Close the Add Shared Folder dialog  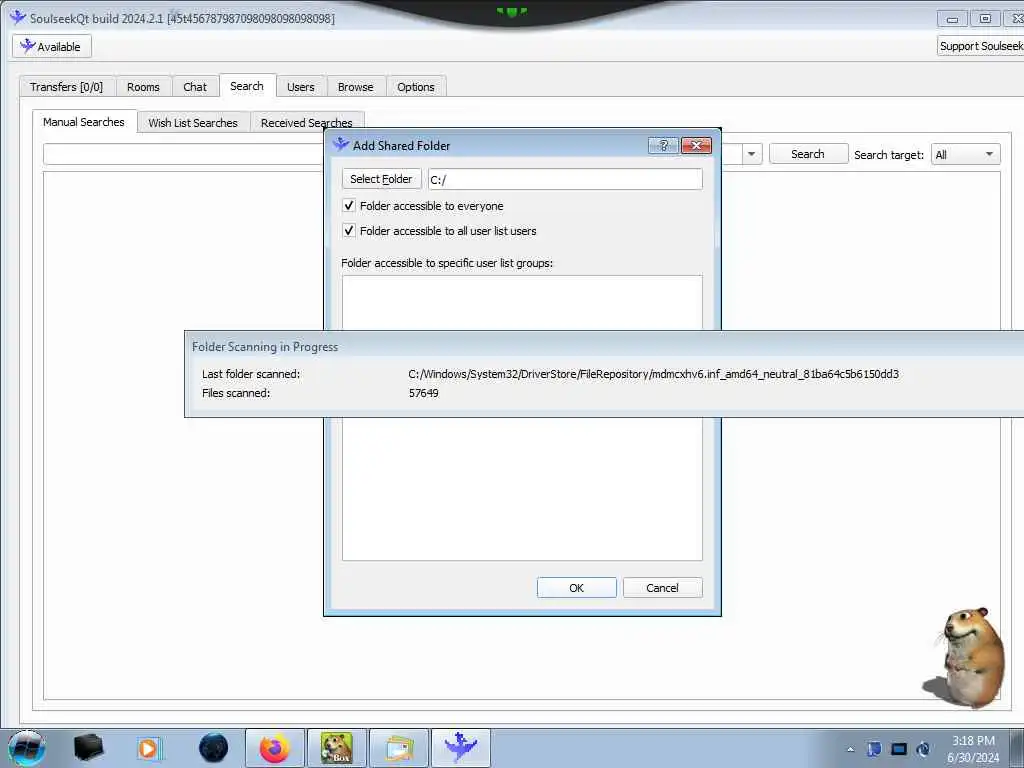696,146
